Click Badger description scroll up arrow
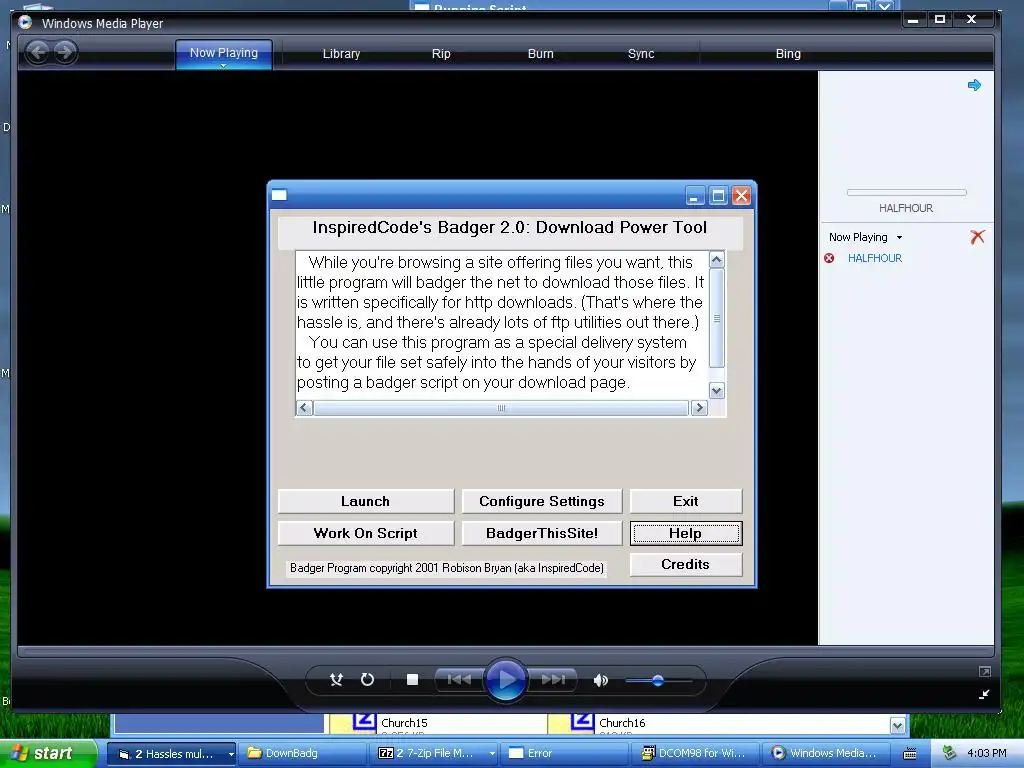Image resolution: width=1024 pixels, height=768 pixels. (x=716, y=260)
